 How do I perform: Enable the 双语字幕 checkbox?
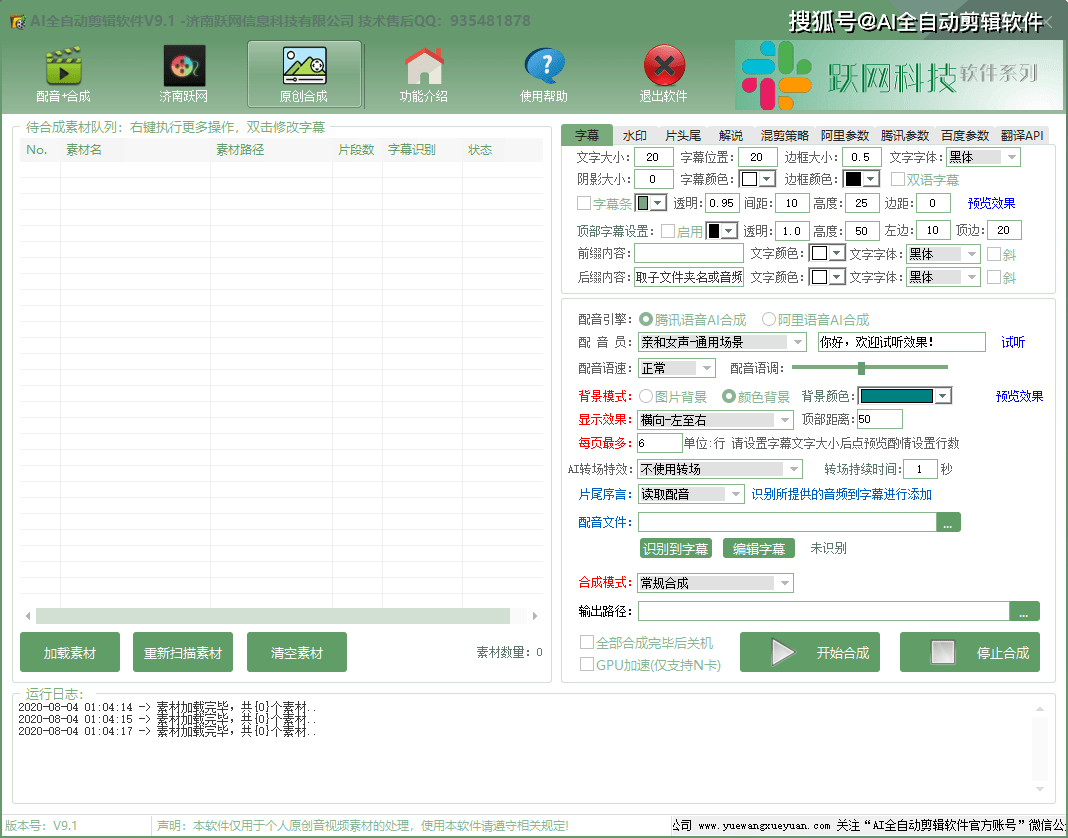coord(898,179)
